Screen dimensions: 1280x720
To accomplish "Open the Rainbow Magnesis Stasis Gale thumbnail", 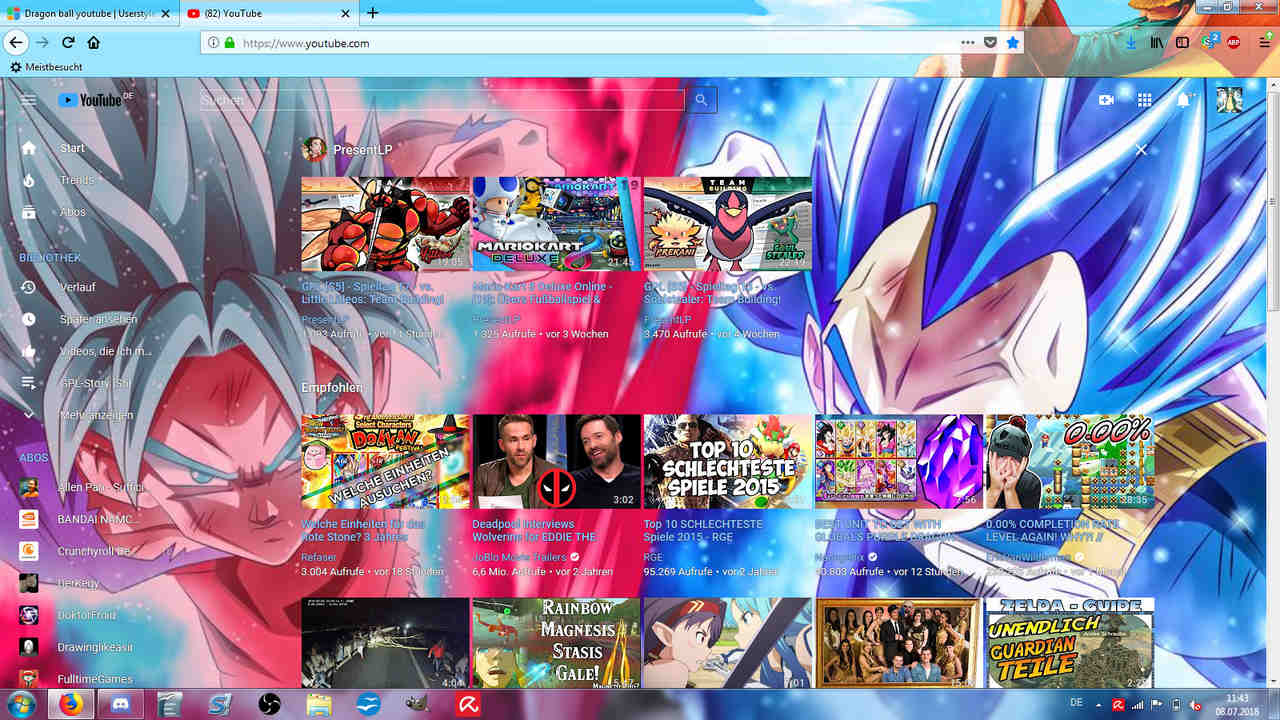I will (x=556, y=645).
